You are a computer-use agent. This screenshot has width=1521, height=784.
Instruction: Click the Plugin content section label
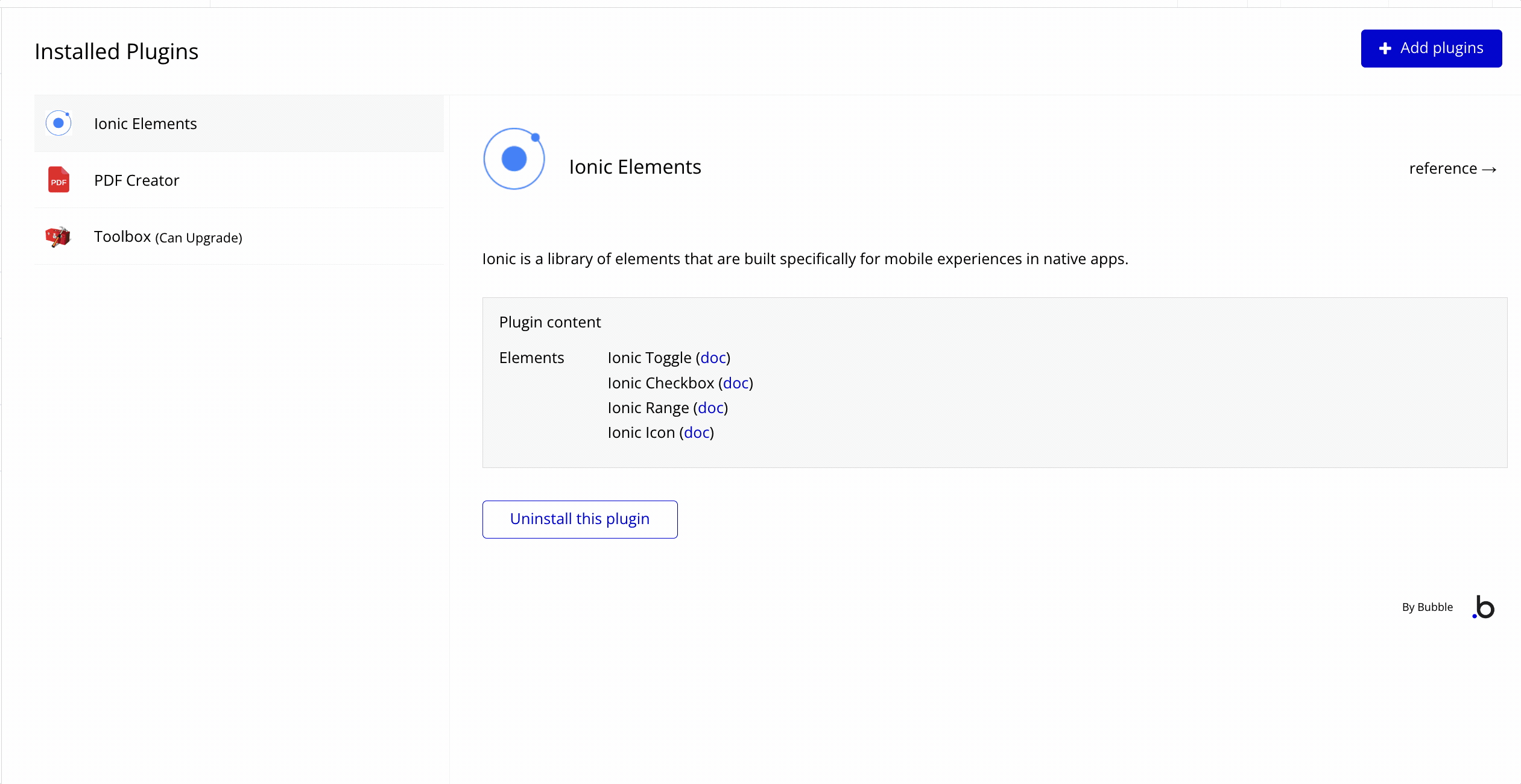coord(550,322)
